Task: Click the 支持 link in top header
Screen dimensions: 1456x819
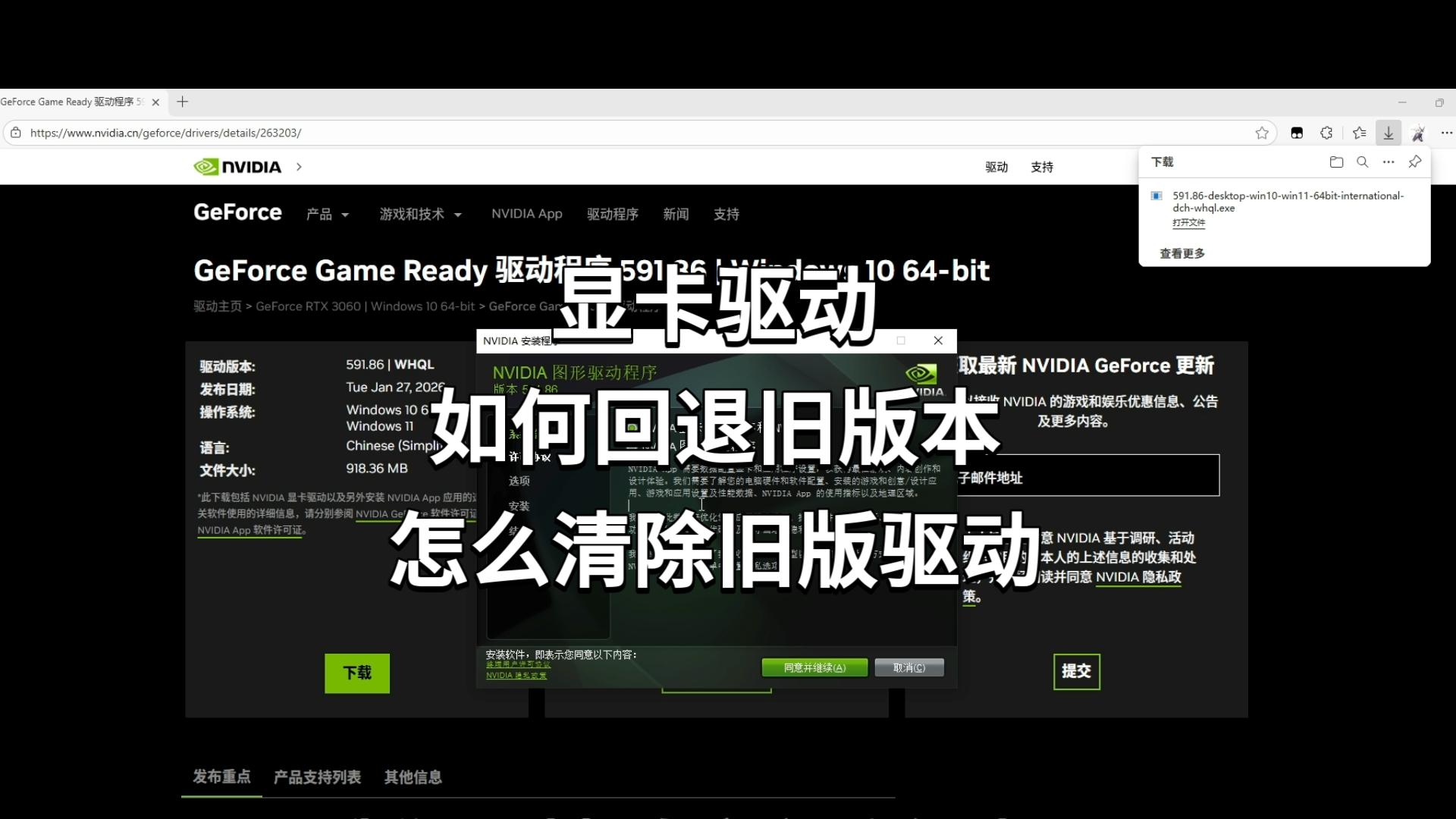Action: click(x=1042, y=167)
